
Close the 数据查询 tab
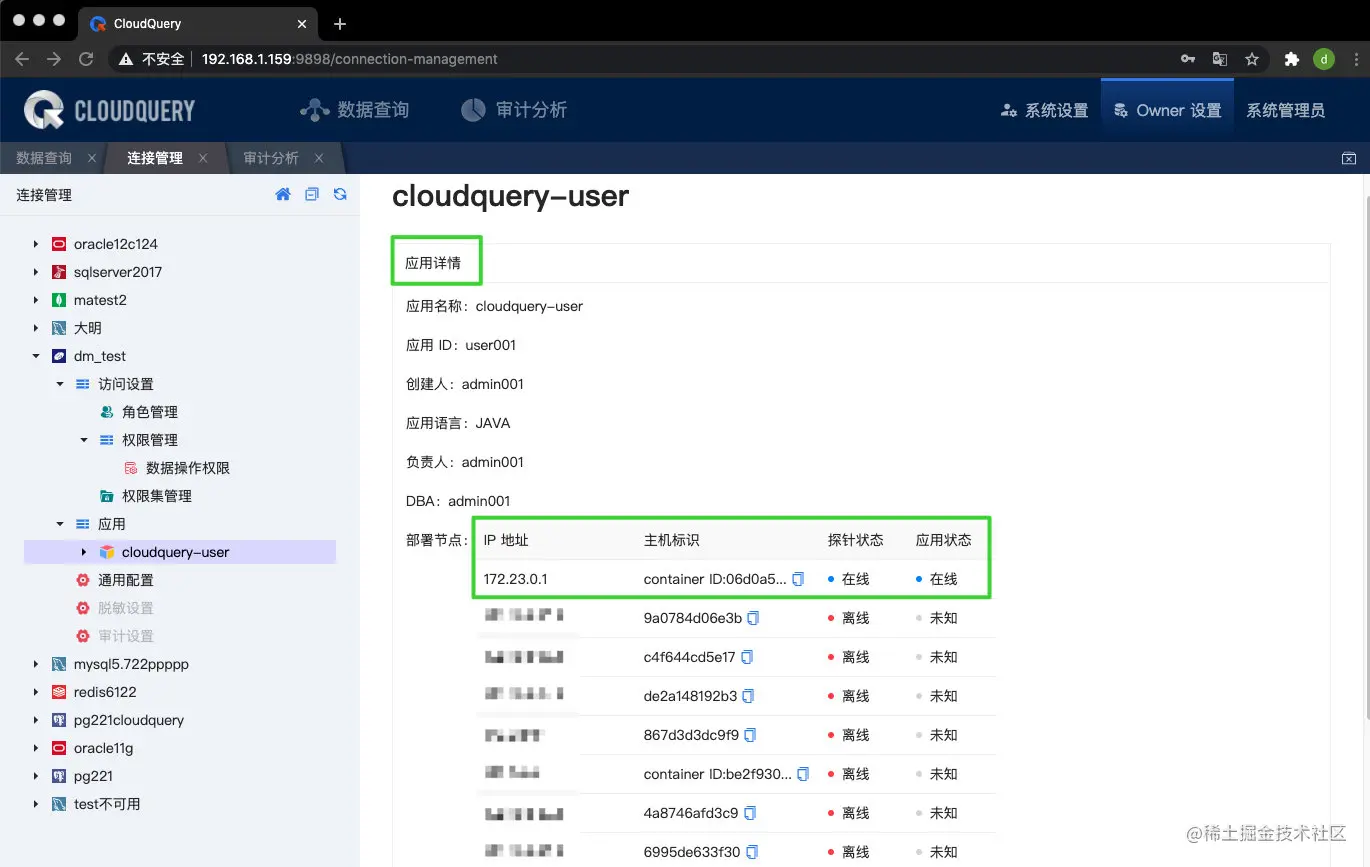point(92,158)
